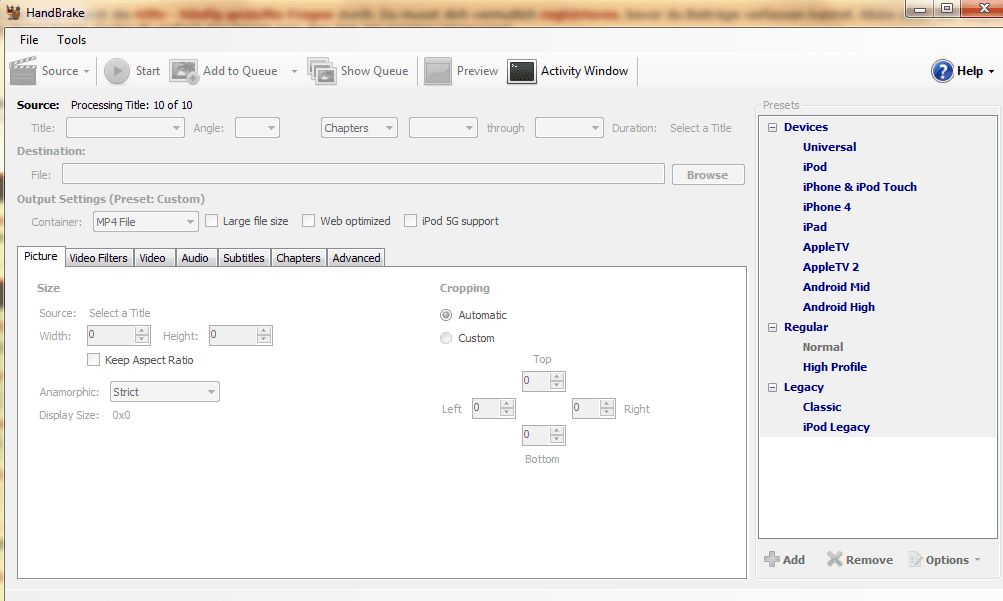This screenshot has height=601, width=1003.
Task: Enable Large file size checkbox
Action: tap(212, 221)
